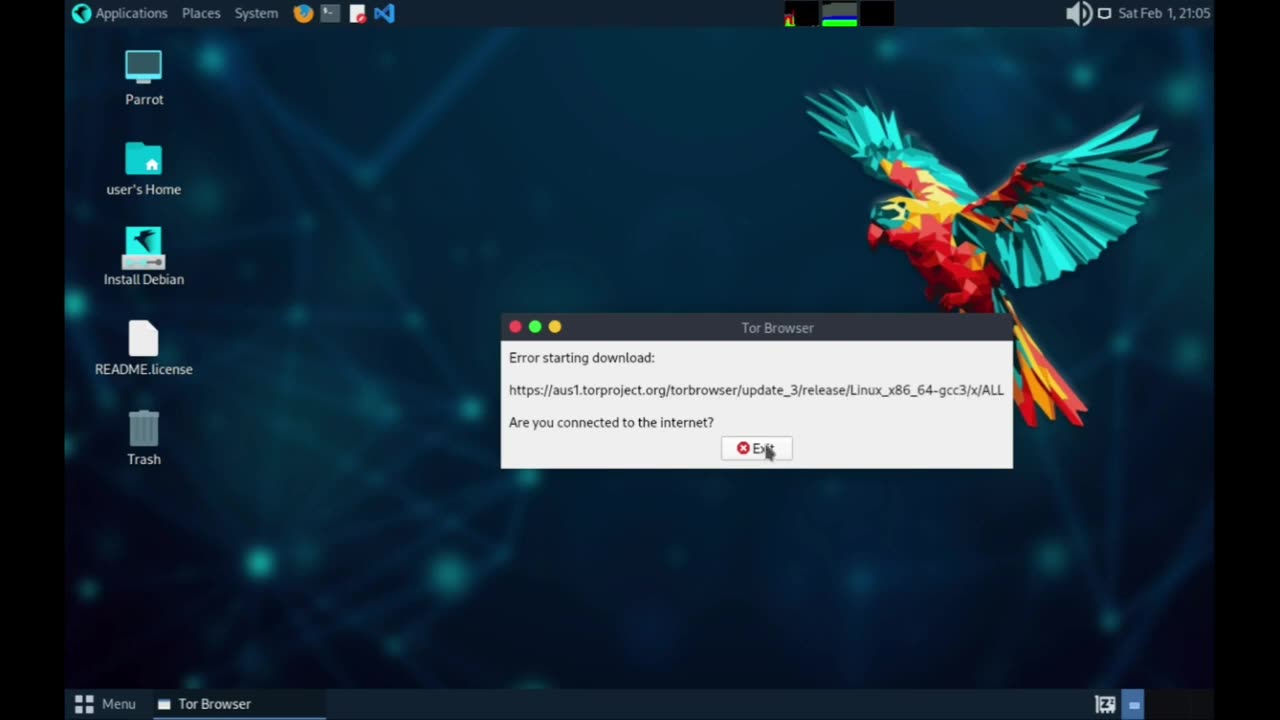The image size is (1280, 720).
Task: Select the Install Debian desktop icon
Action: 144,257
